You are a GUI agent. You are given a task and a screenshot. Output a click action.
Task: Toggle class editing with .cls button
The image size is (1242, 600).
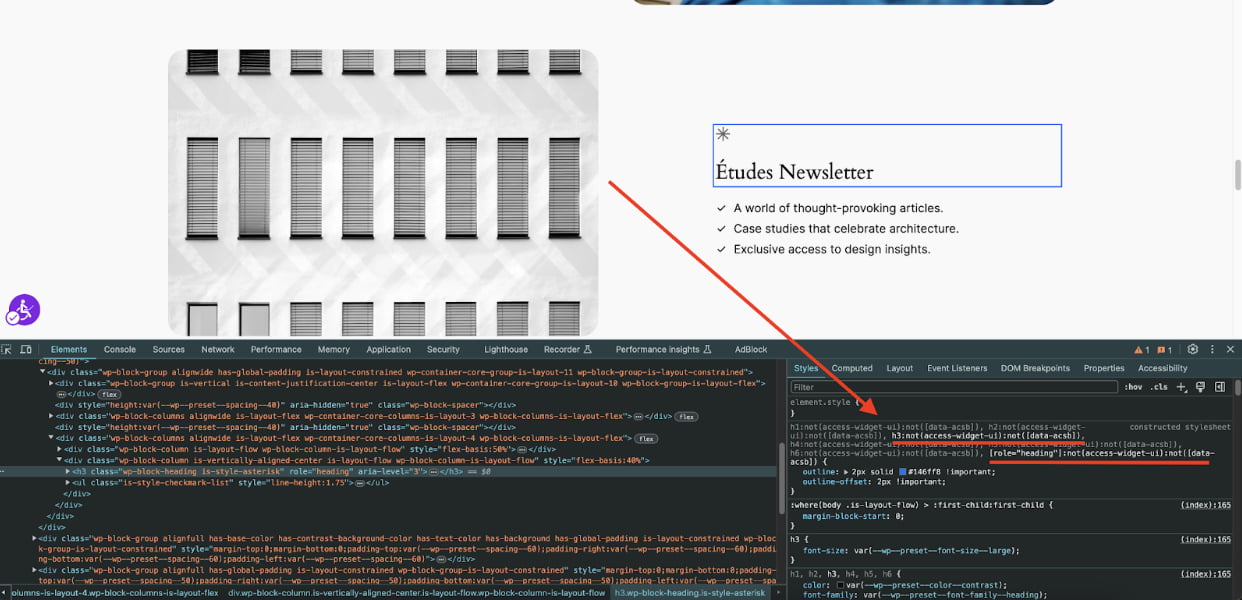[1157, 387]
